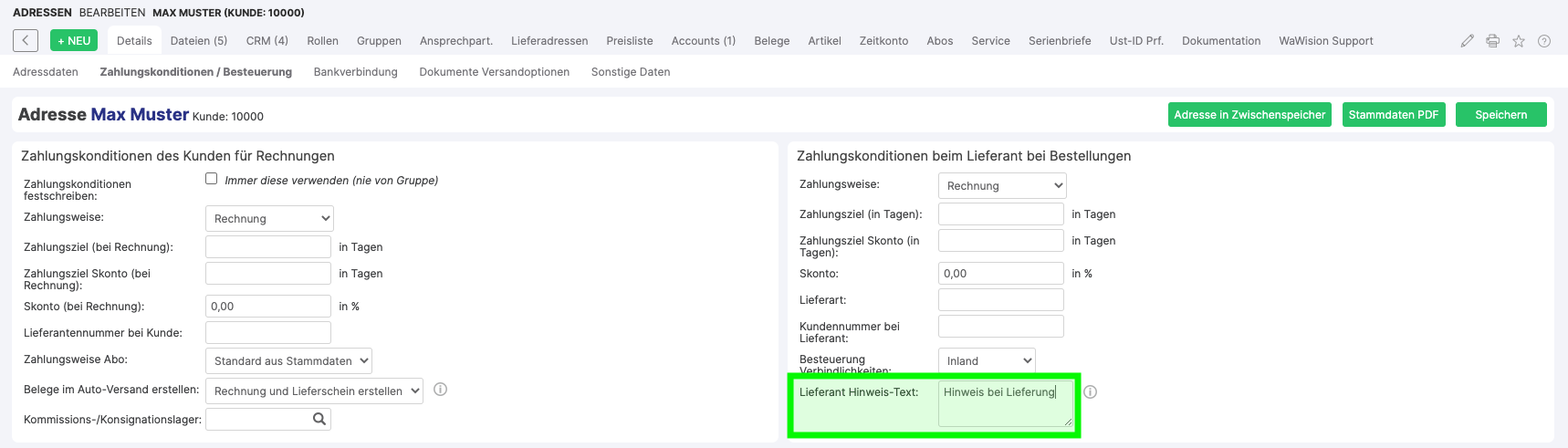Open customer Zahlungsweise dropdown under Rechnungen
The width and height of the screenshot is (1568, 448).
click(x=269, y=219)
